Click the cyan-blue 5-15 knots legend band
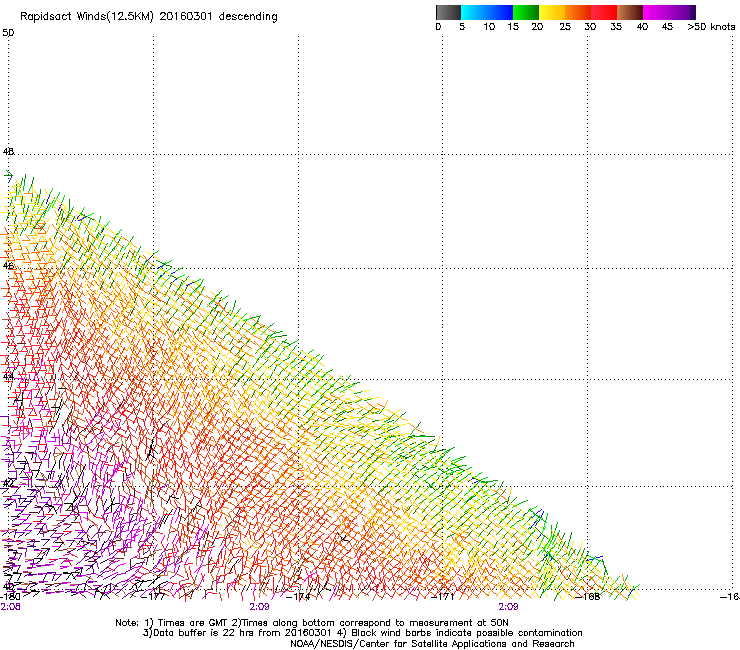 487,12
